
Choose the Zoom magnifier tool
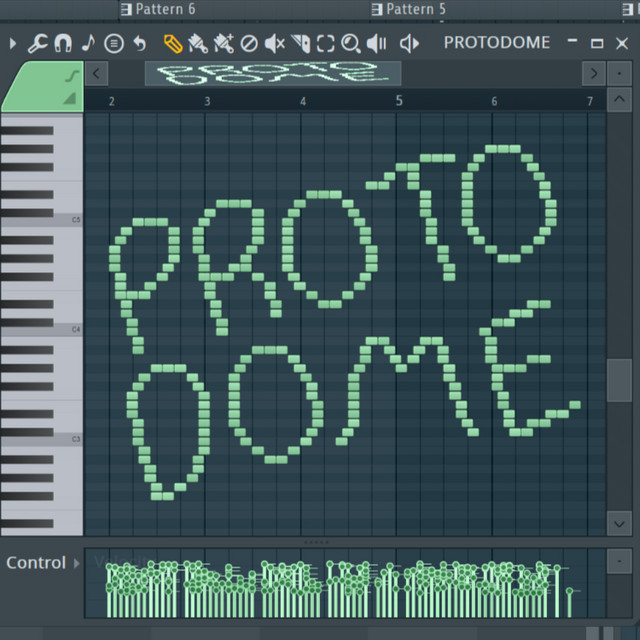350,43
